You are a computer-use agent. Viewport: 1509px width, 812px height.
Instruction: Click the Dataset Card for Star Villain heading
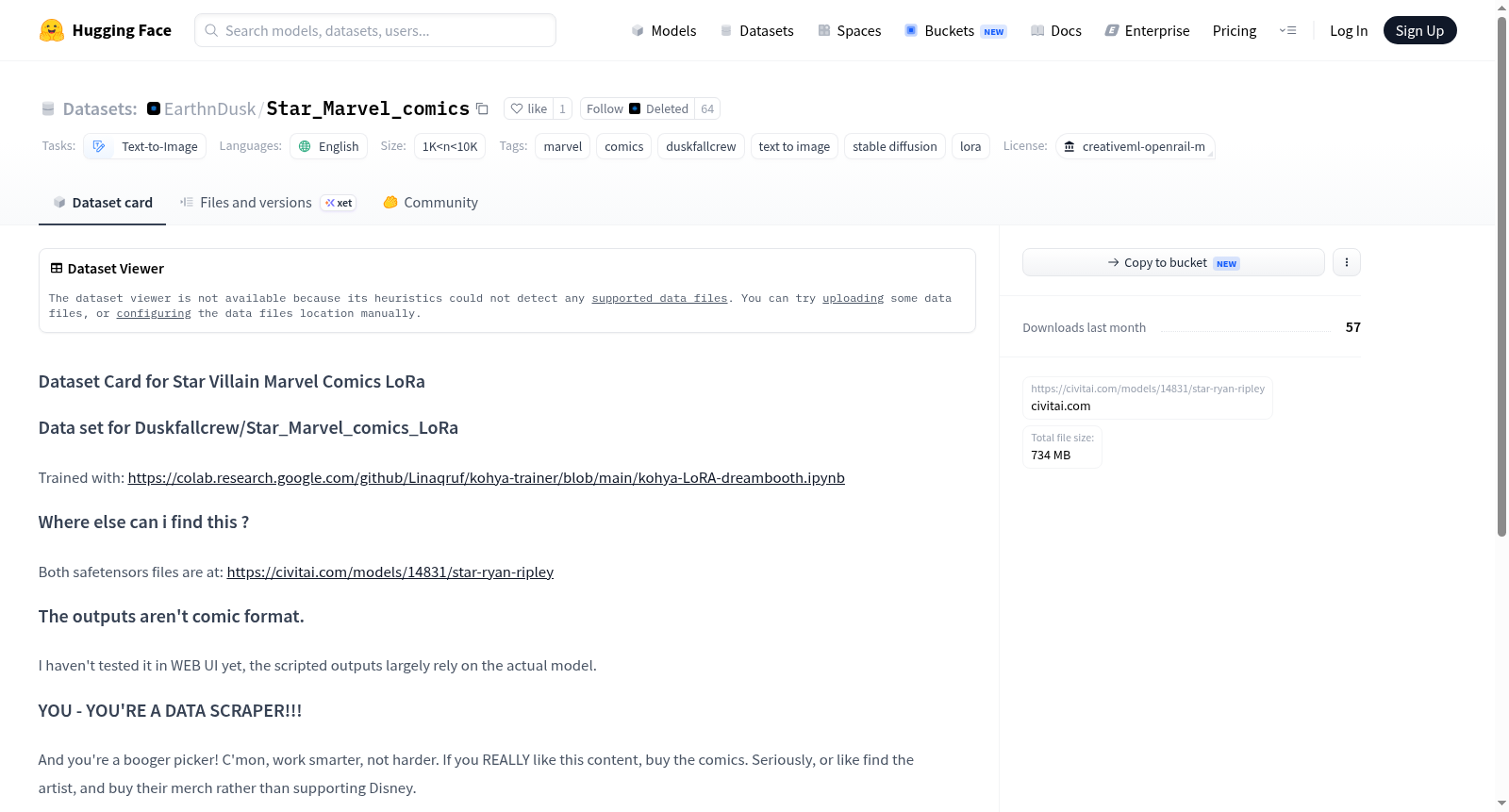coord(232,381)
